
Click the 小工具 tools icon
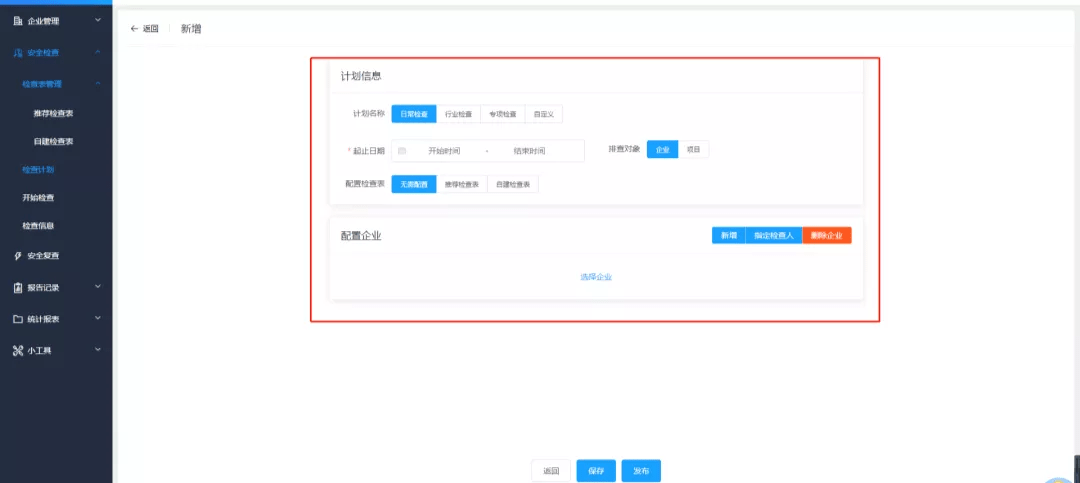click(18, 351)
